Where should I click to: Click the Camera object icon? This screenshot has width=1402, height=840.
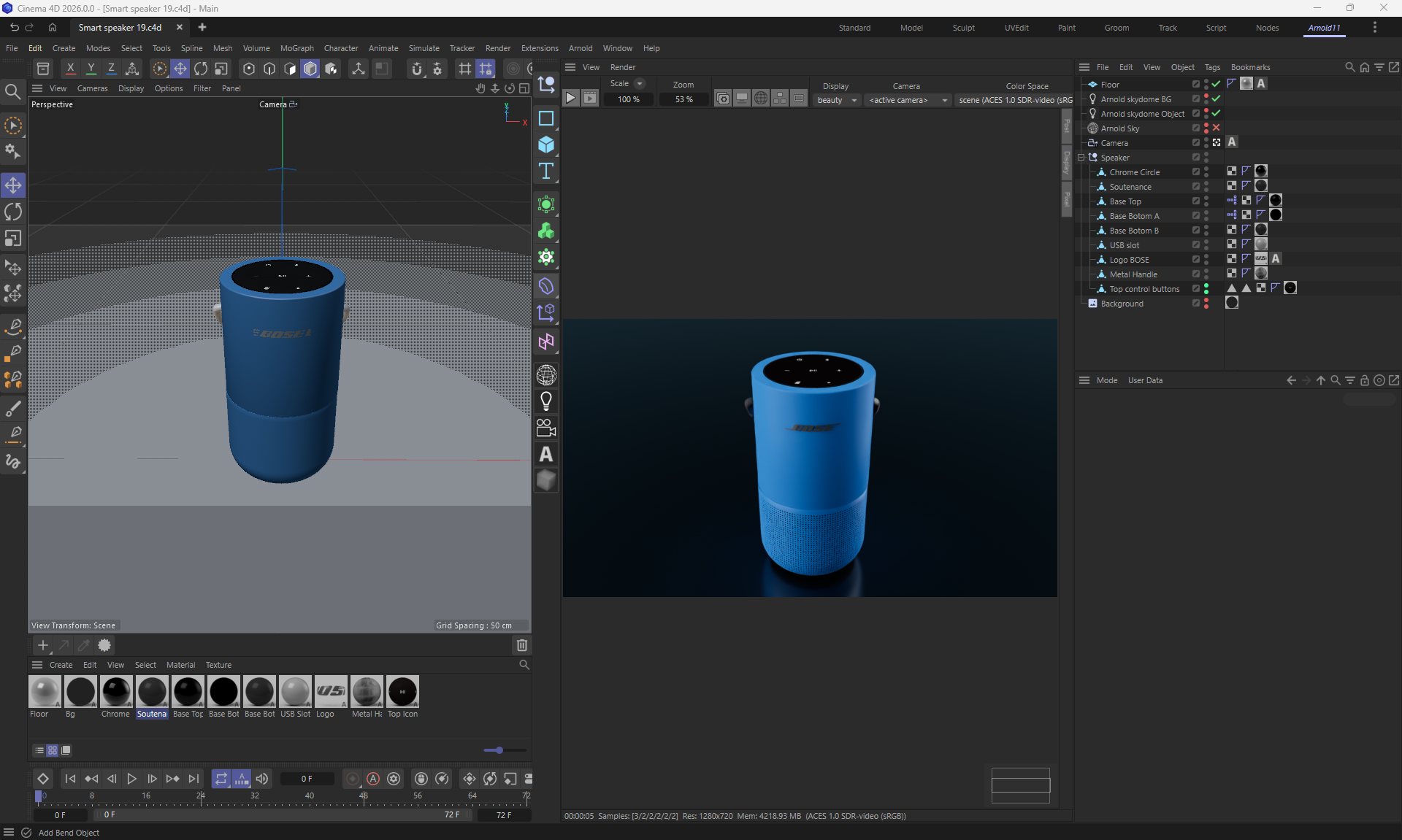545,428
